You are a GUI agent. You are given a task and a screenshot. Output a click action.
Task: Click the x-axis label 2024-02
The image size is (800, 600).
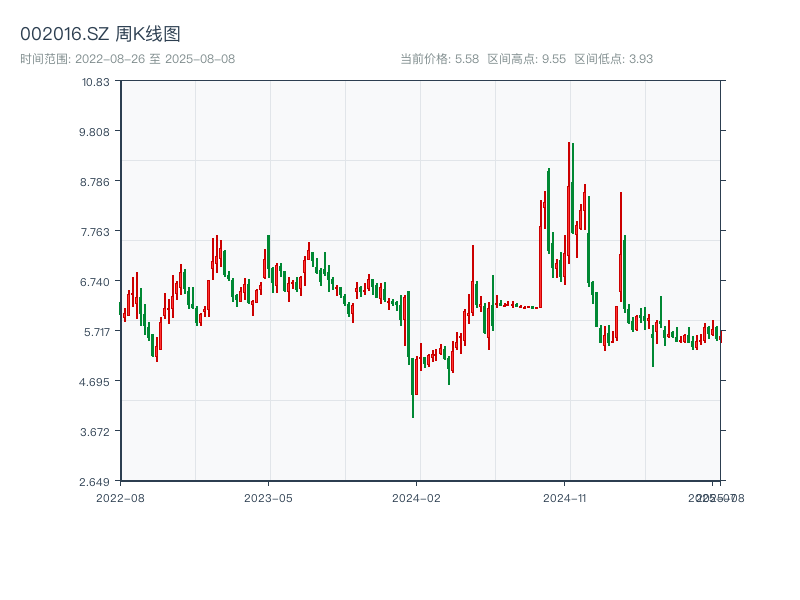(x=416, y=498)
